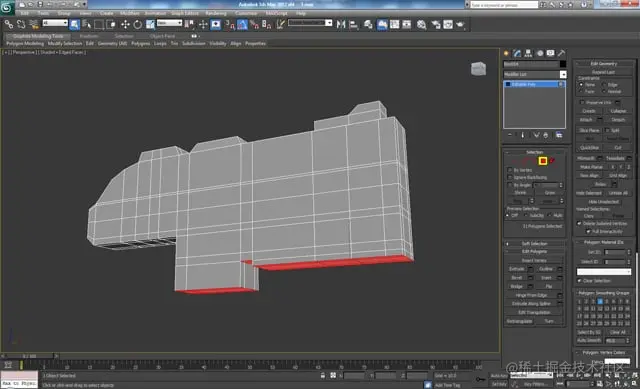The width and height of the screenshot is (640, 389).
Task: Open the Modify command panel tab
Action: 518,53
